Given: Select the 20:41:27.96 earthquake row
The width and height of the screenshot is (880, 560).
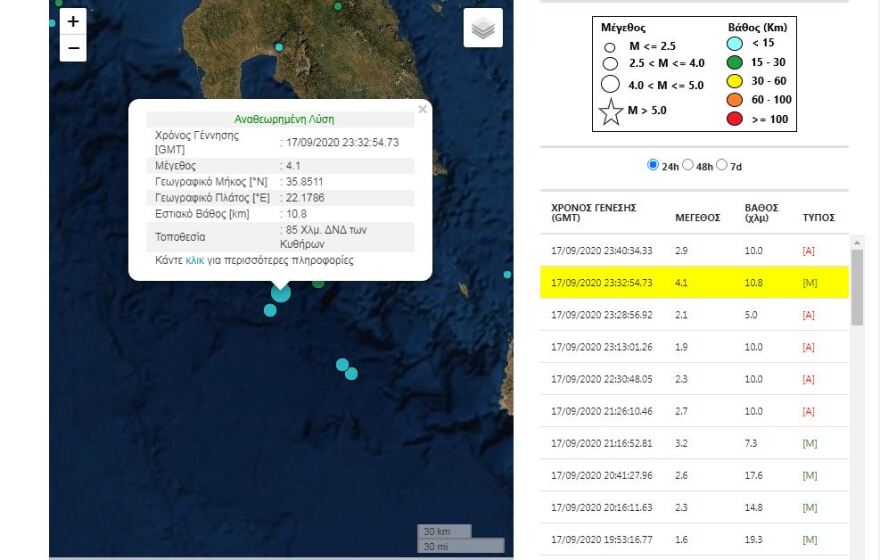Looking at the screenshot, I should (x=694, y=475).
